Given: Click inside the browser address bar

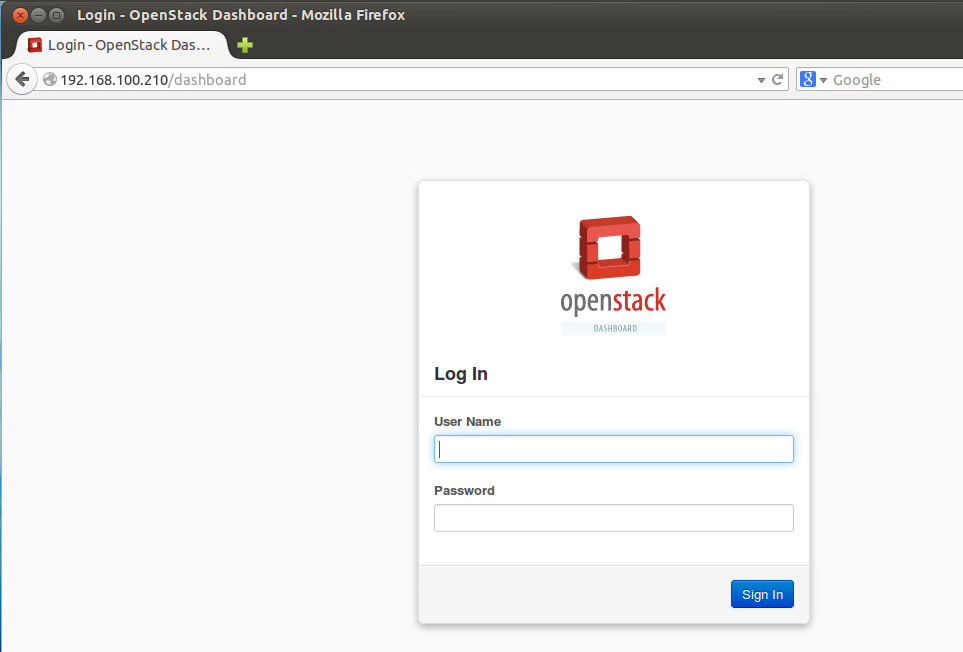Looking at the screenshot, I should click(x=300, y=79).
